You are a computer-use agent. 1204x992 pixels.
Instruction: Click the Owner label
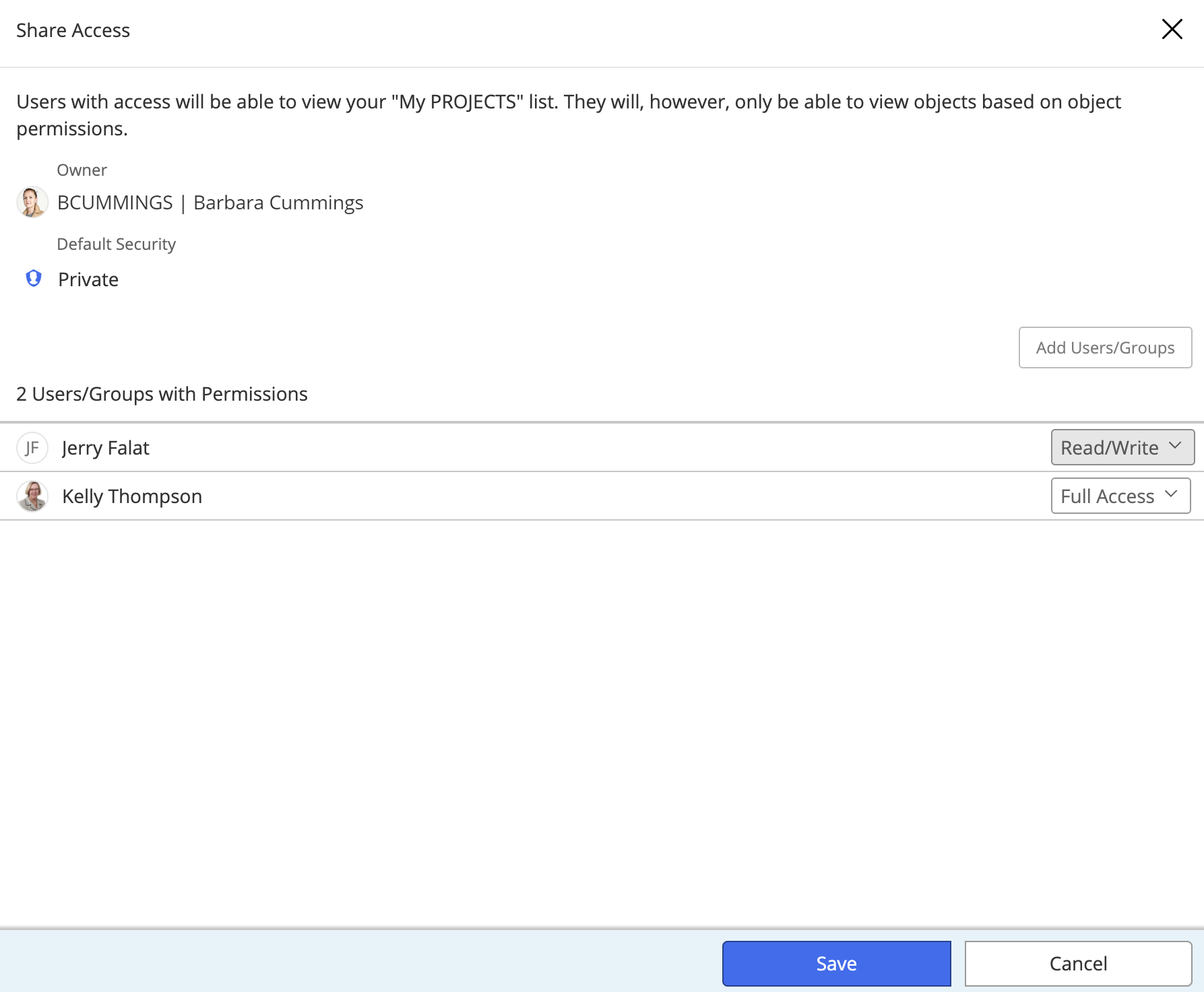pyautogui.click(x=82, y=170)
